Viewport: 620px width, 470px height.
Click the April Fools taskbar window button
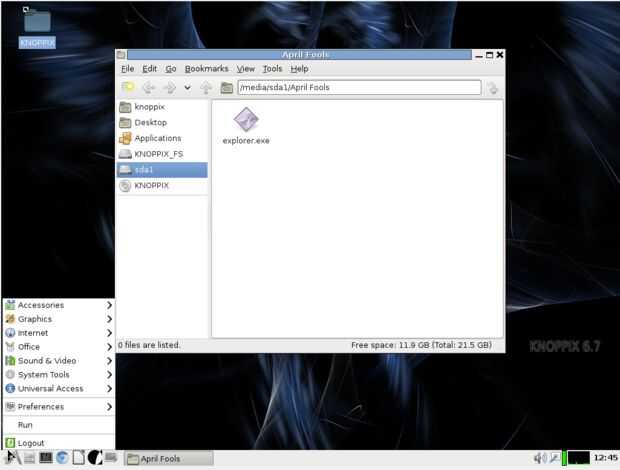click(x=169, y=459)
